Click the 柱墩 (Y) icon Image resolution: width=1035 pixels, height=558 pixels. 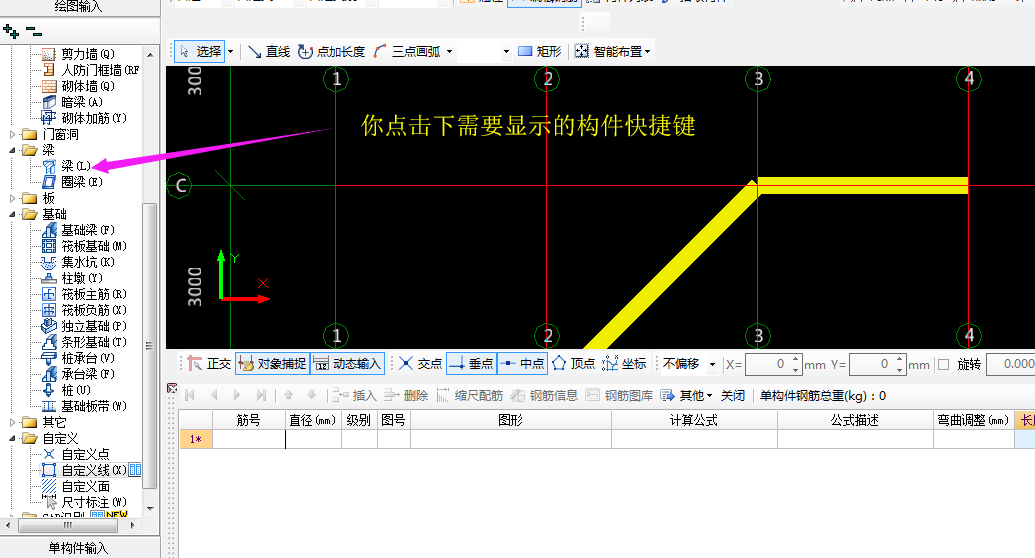[49, 278]
